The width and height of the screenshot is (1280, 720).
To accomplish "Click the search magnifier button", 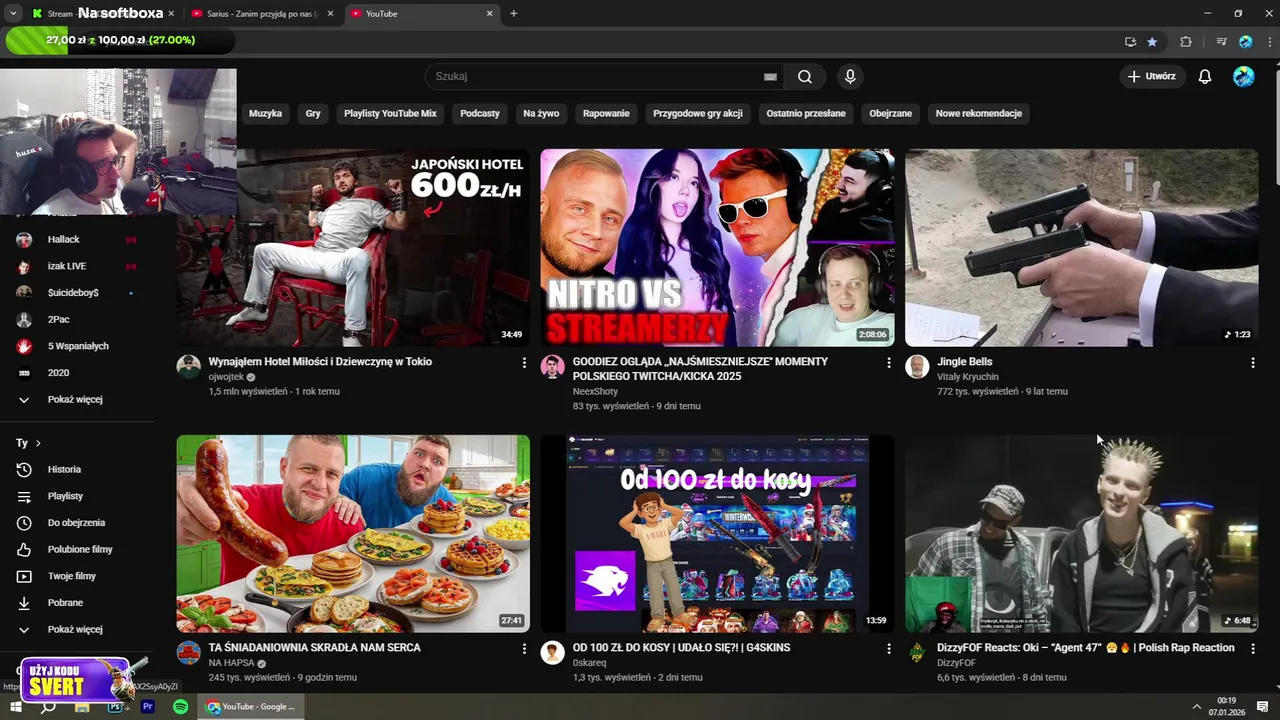I will tap(805, 77).
